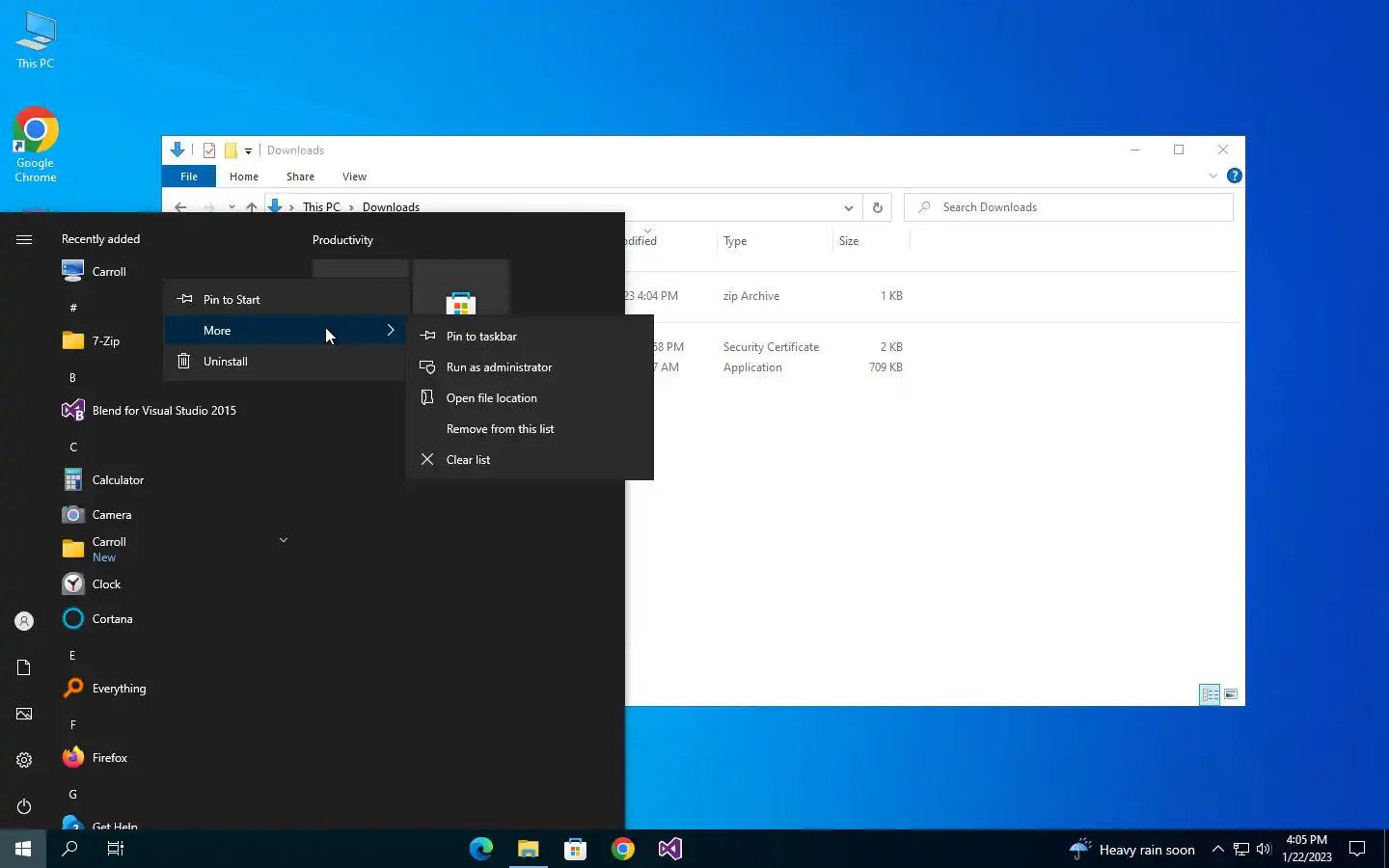1389x868 pixels.
Task: Click the letter B group header
Action: (x=72, y=377)
